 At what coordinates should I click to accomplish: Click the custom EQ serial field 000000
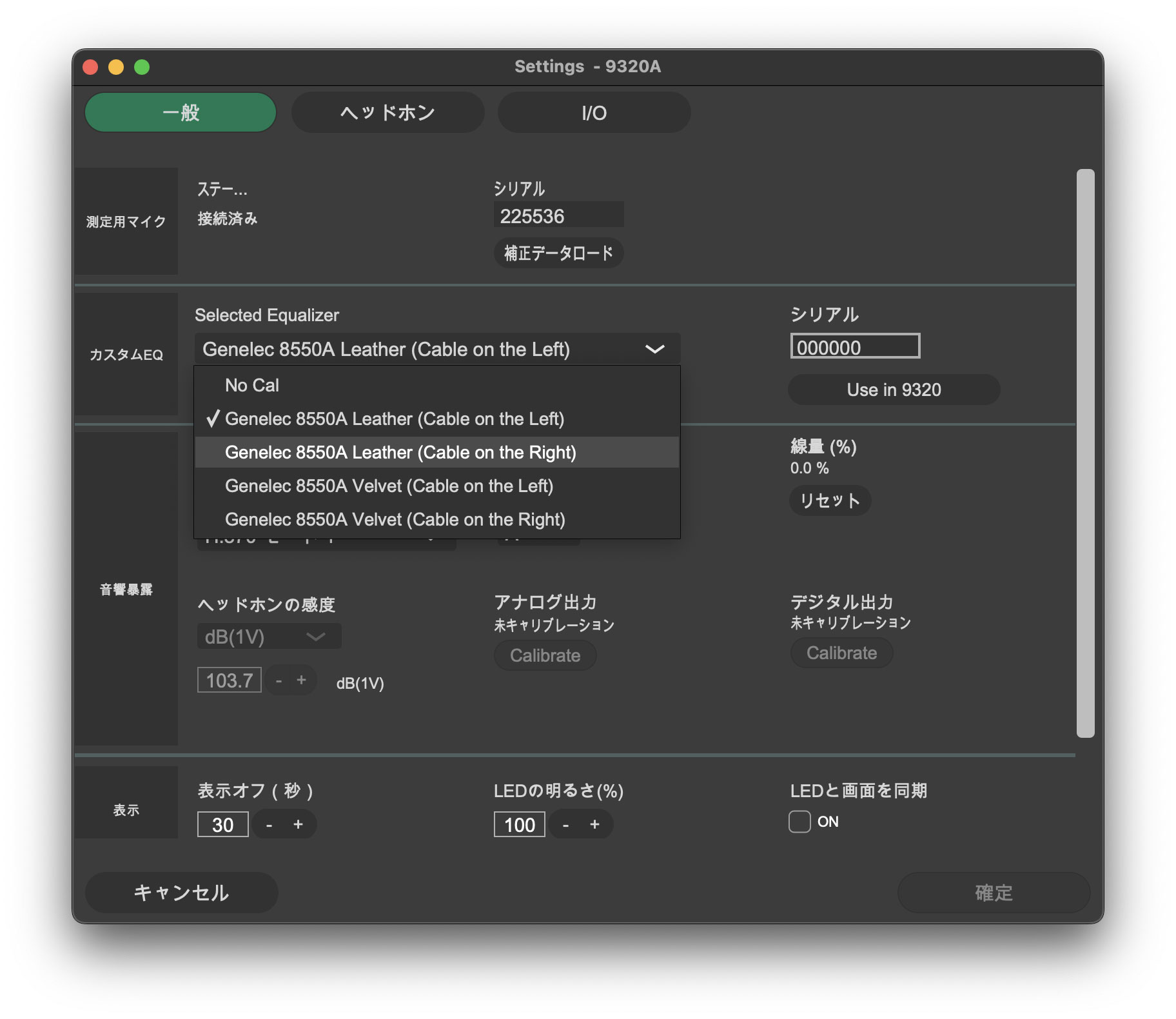pos(855,346)
